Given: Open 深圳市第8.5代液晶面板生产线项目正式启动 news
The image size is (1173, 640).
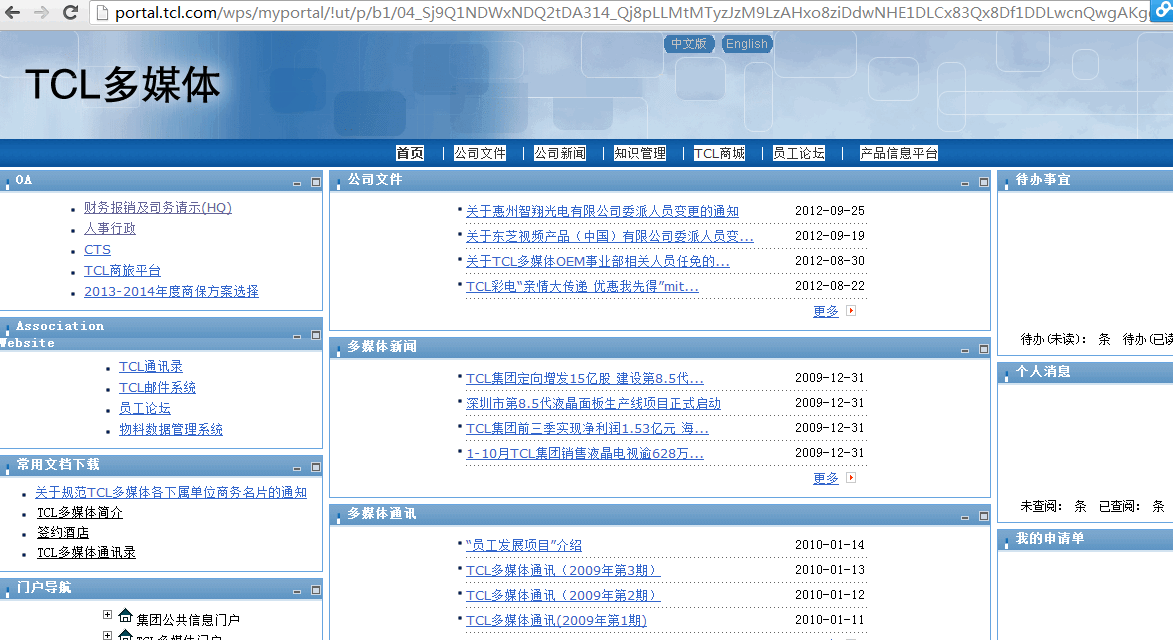Looking at the screenshot, I should (593, 403).
